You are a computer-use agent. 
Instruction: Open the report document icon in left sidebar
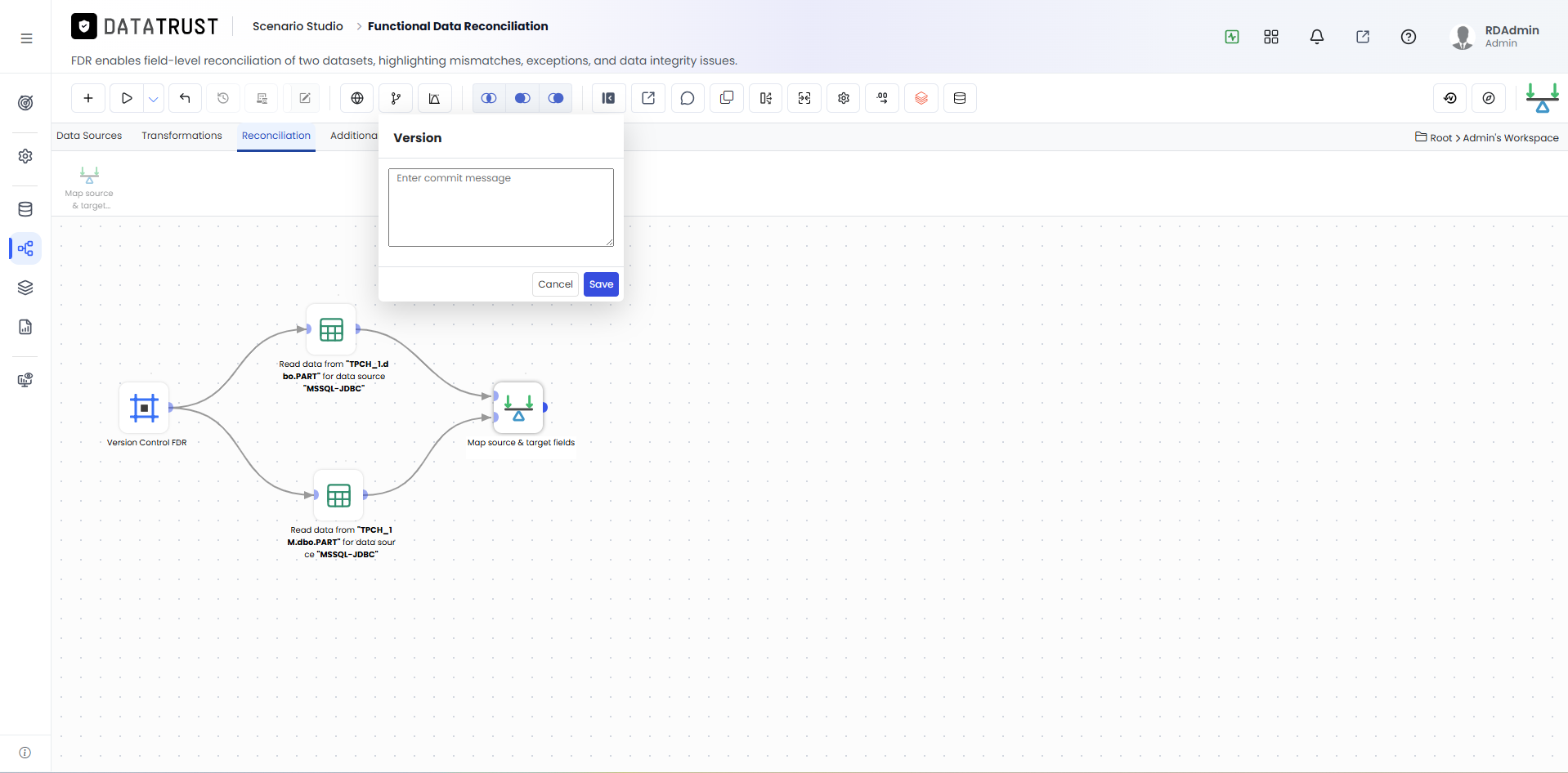(x=25, y=327)
